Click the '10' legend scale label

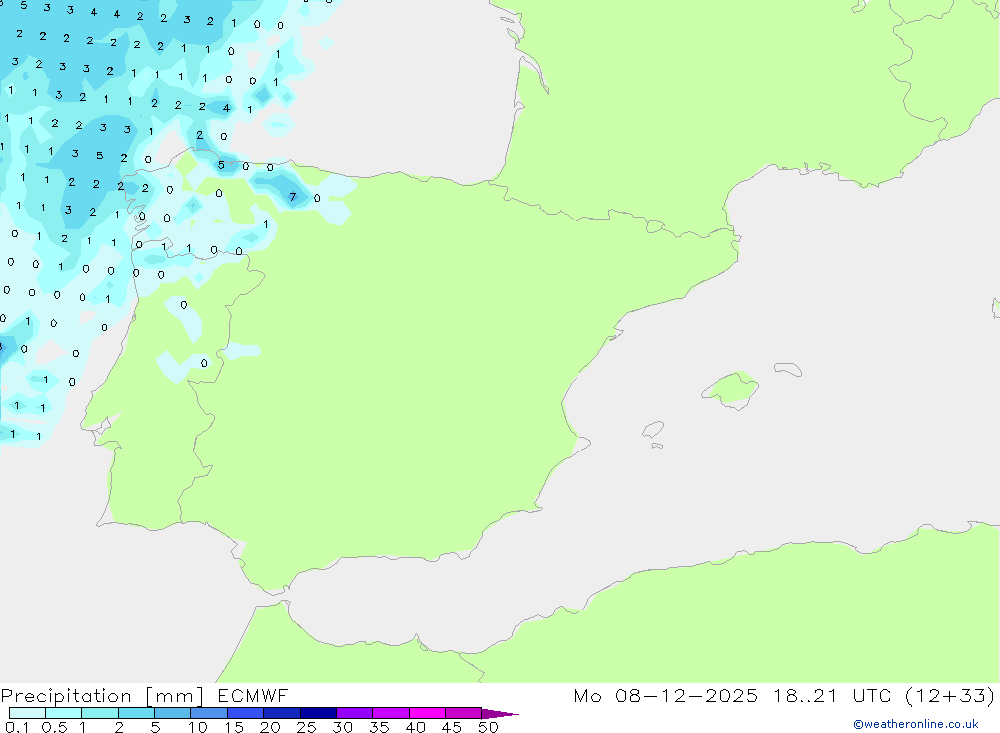click(x=198, y=727)
